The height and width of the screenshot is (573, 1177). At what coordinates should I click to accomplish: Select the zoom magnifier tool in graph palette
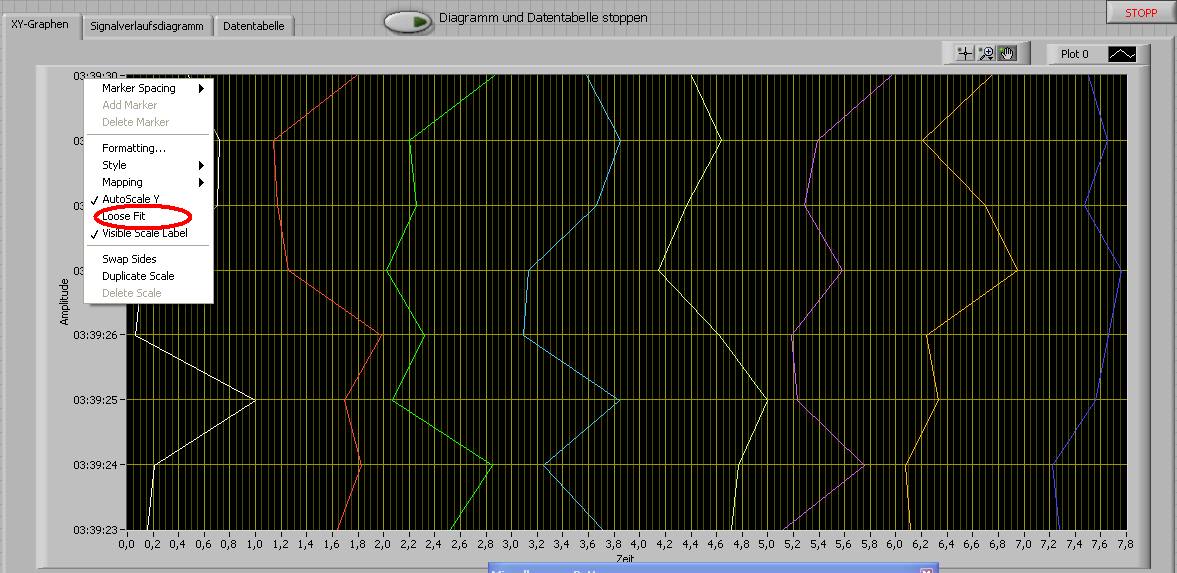(986, 53)
